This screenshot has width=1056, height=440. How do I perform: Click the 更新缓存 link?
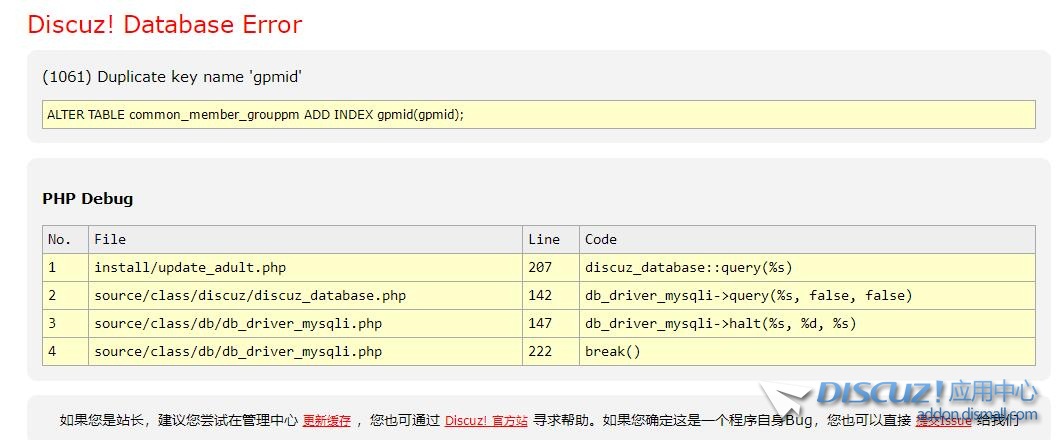click(x=327, y=421)
